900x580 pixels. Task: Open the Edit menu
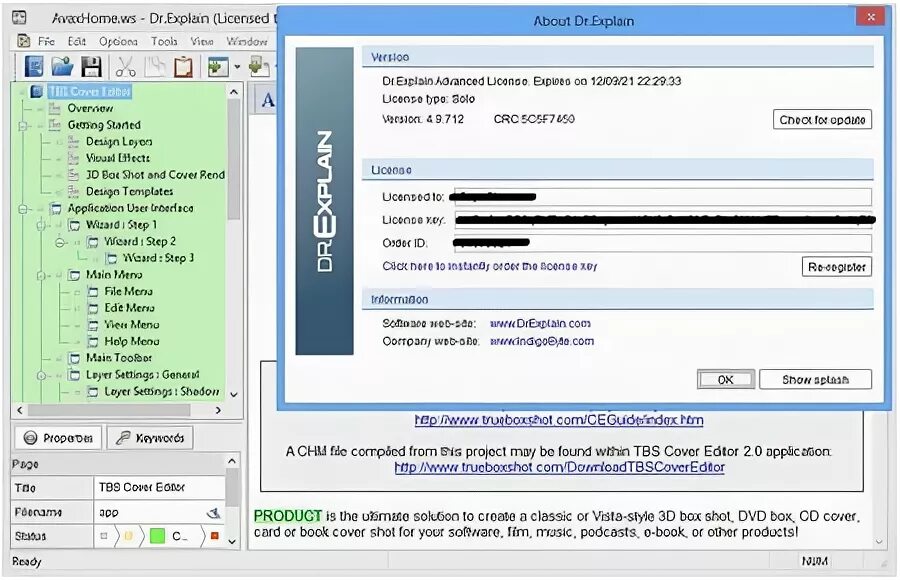(76, 41)
